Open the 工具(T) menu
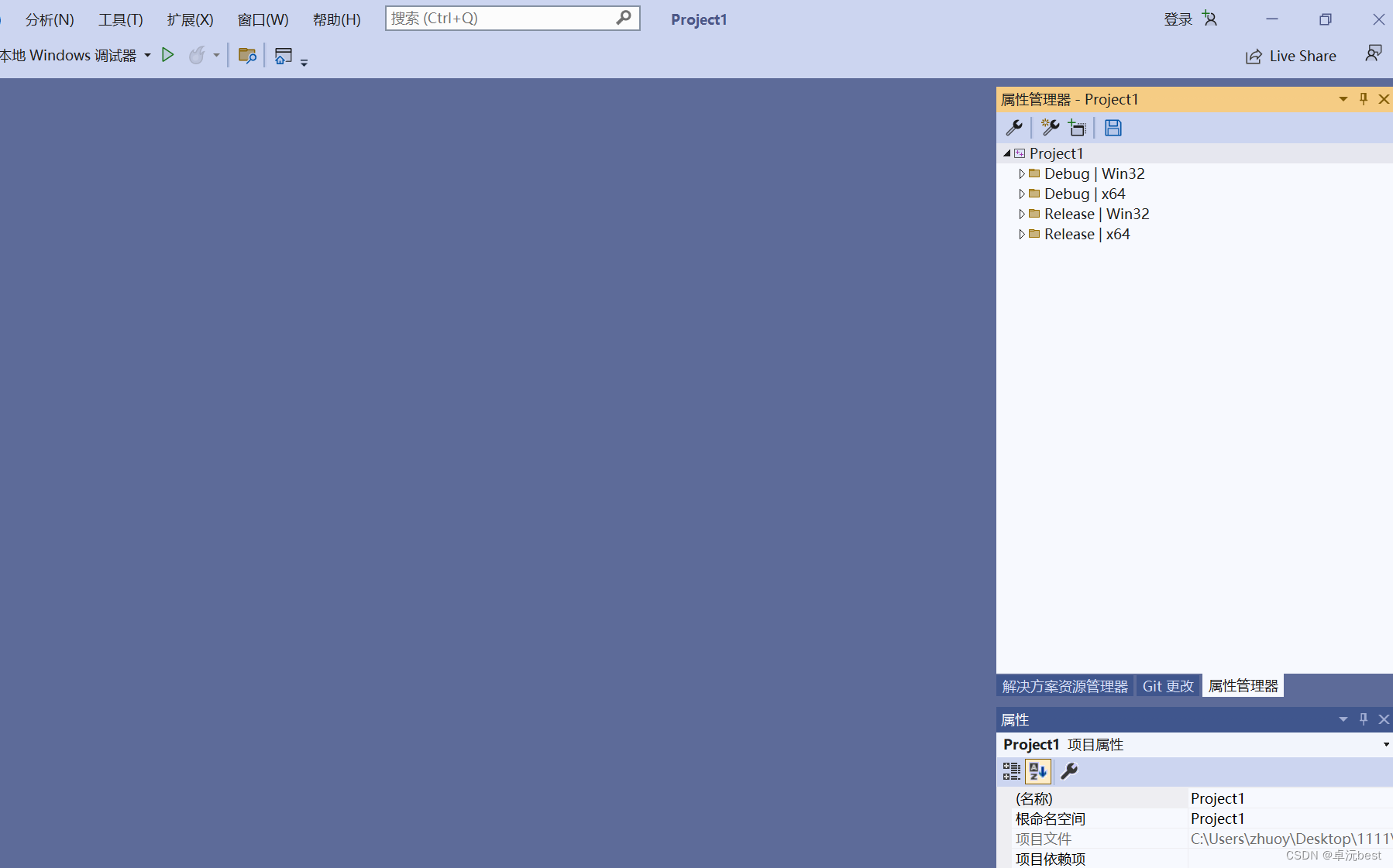The width and height of the screenshot is (1393, 868). click(120, 19)
